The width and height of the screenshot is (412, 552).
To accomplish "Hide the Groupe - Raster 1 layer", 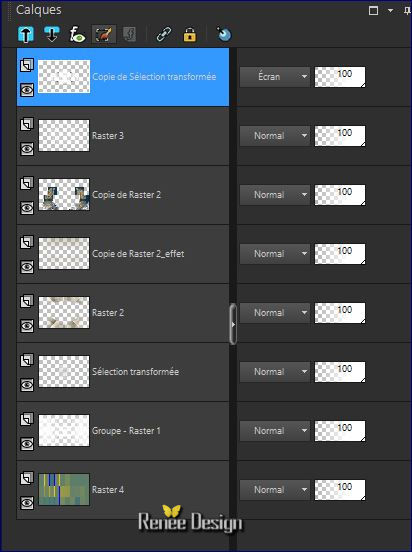I will click(27, 444).
